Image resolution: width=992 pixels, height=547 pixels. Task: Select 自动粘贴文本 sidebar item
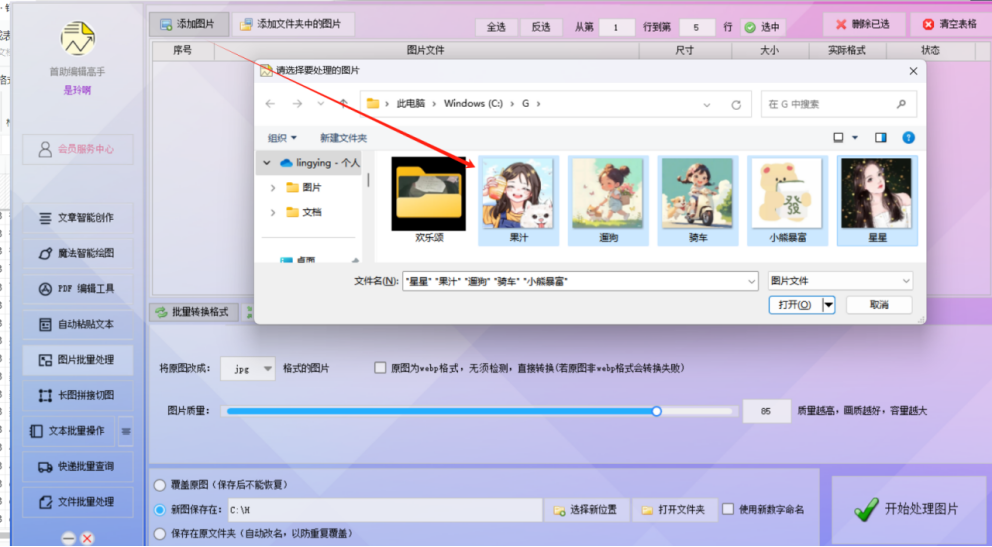coord(78,324)
